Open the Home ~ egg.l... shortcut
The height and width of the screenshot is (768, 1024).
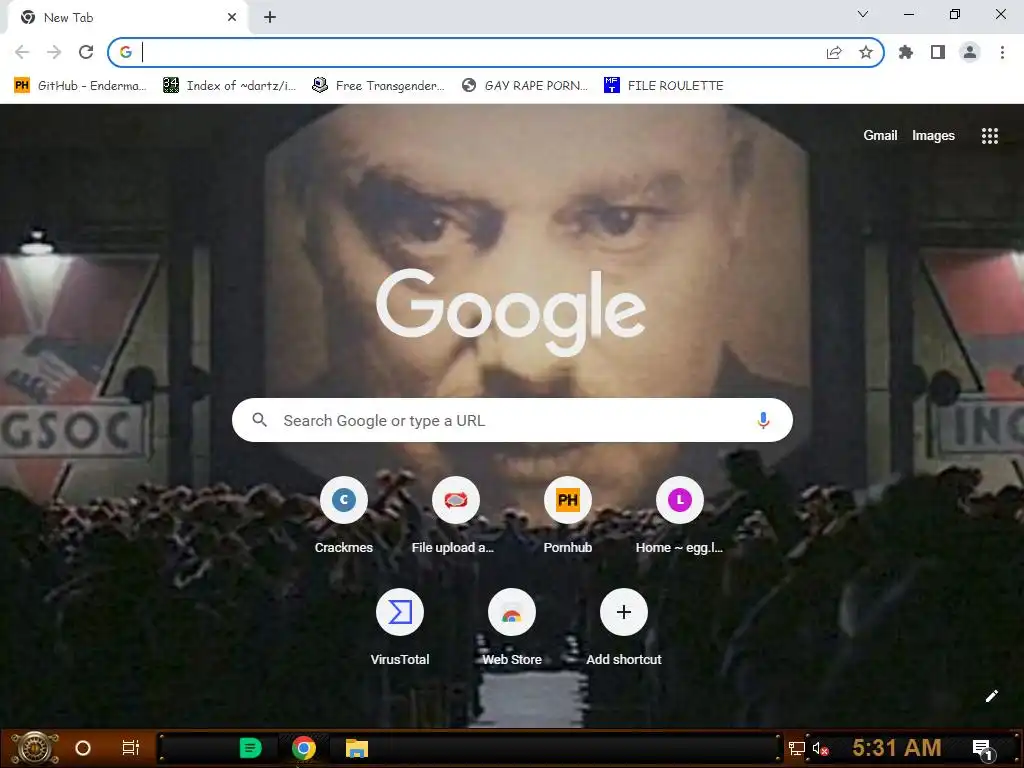coord(679,516)
